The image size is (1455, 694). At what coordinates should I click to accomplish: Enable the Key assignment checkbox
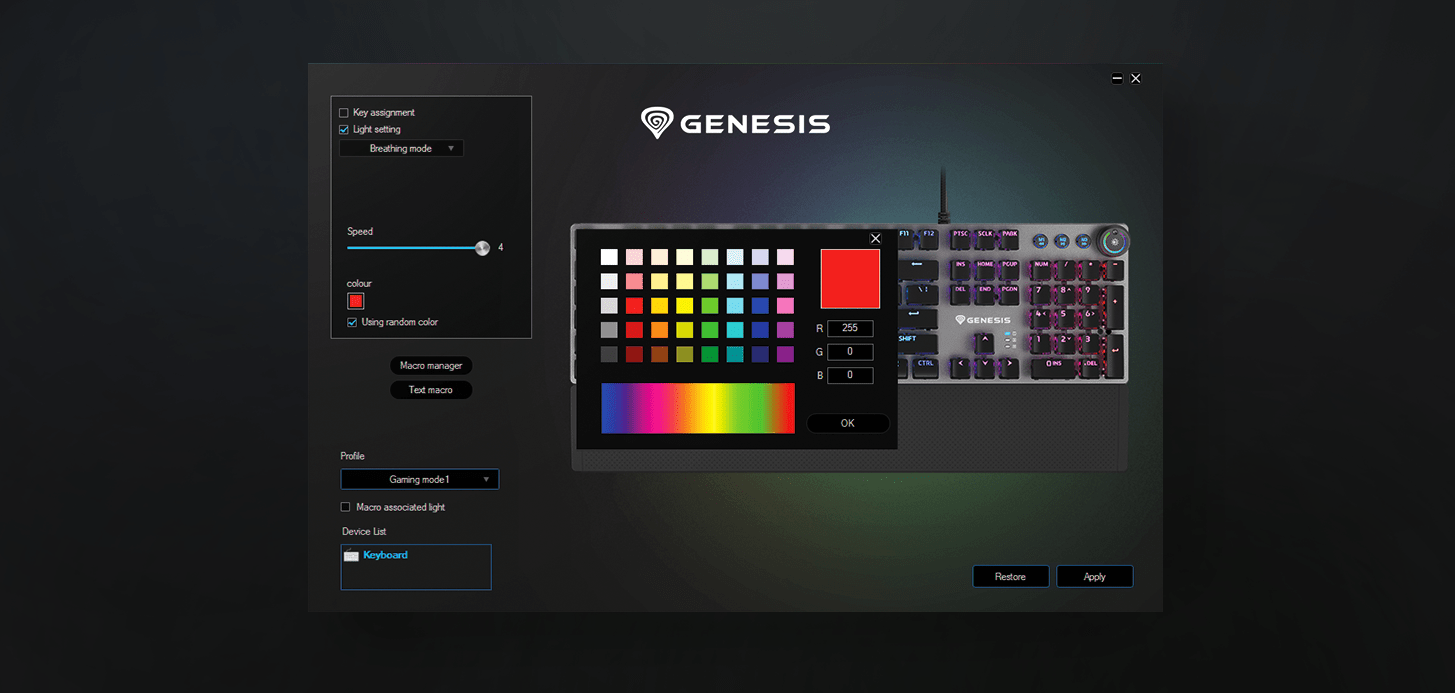[344, 113]
